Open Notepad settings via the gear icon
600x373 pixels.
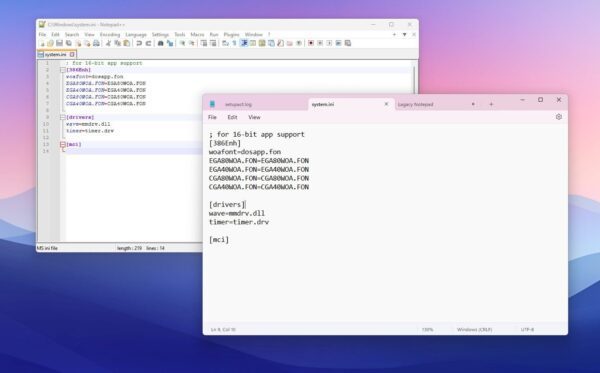point(559,117)
